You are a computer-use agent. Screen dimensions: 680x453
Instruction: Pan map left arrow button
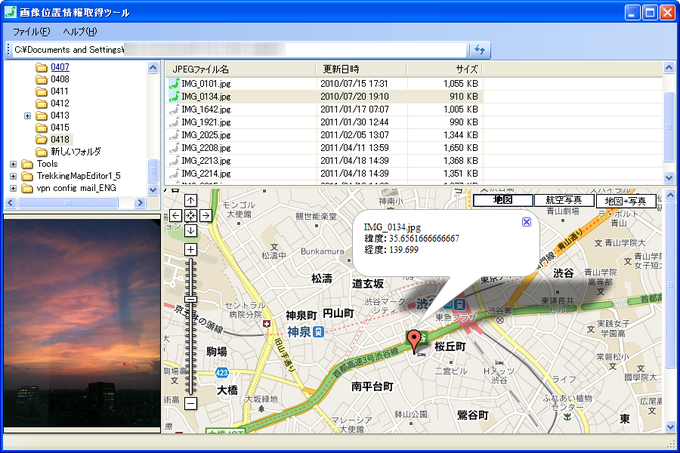(175, 215)
